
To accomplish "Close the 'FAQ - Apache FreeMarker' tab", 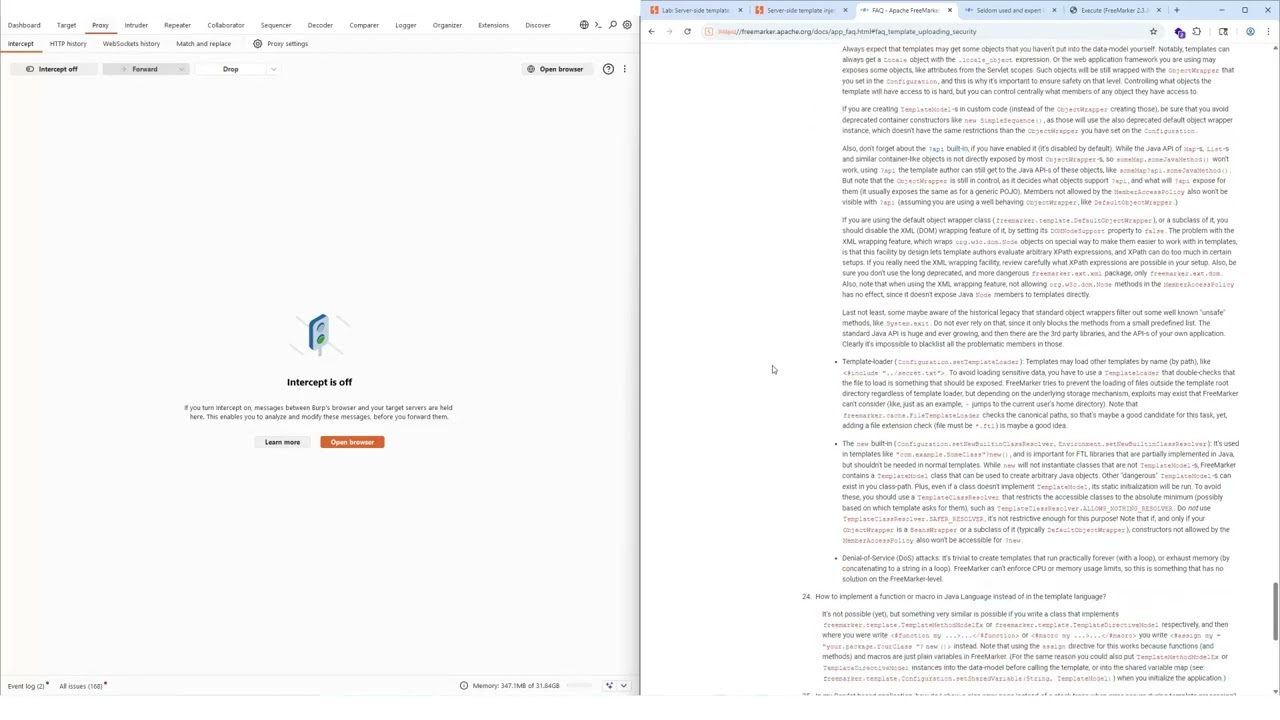I will tap(949, 10).
